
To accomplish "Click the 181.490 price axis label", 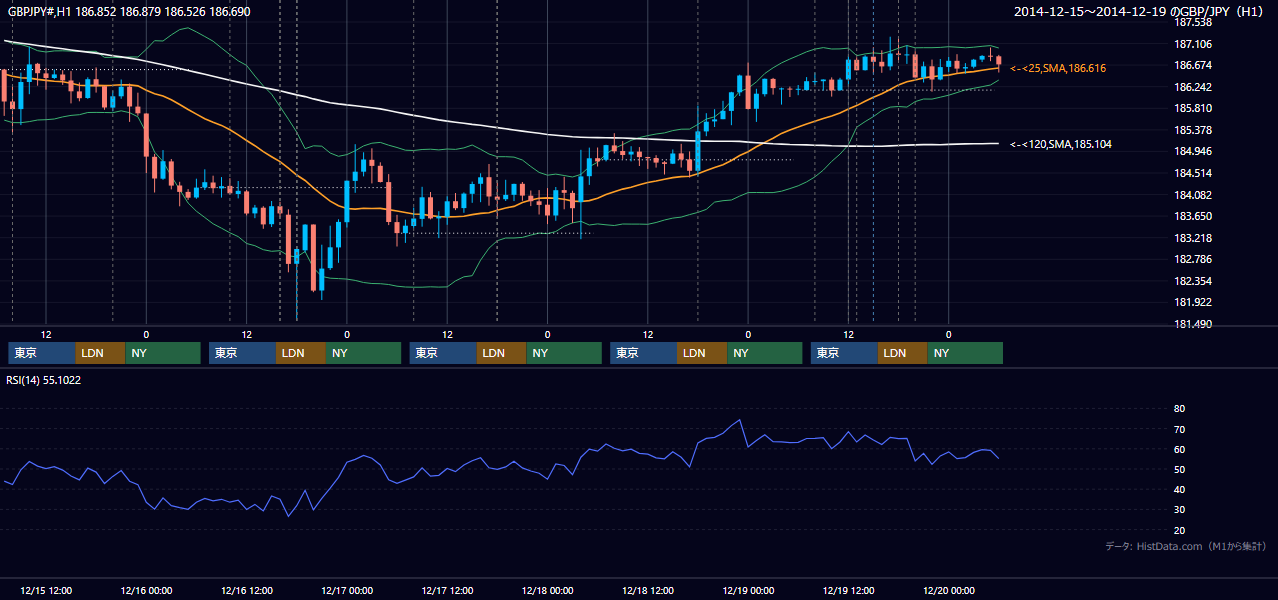I will tap(1193, 324).
